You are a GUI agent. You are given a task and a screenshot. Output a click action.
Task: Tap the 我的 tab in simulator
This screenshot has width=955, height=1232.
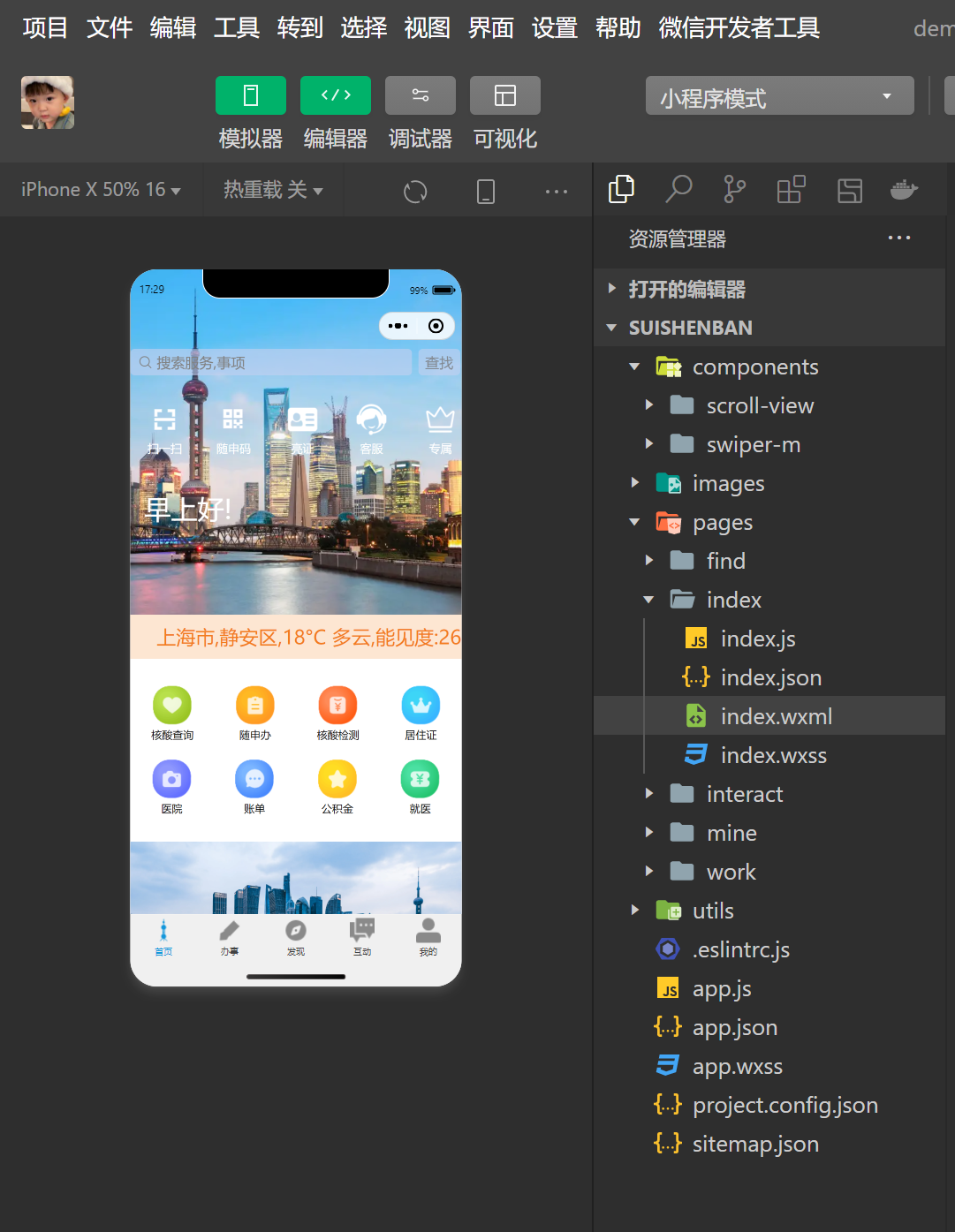(428, 937)
